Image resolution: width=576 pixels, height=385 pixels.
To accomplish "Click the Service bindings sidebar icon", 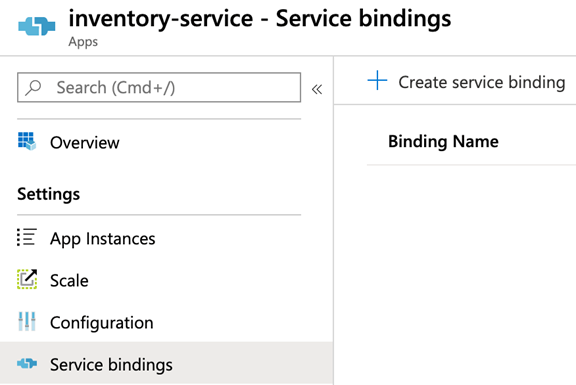I will pos(27,363).
